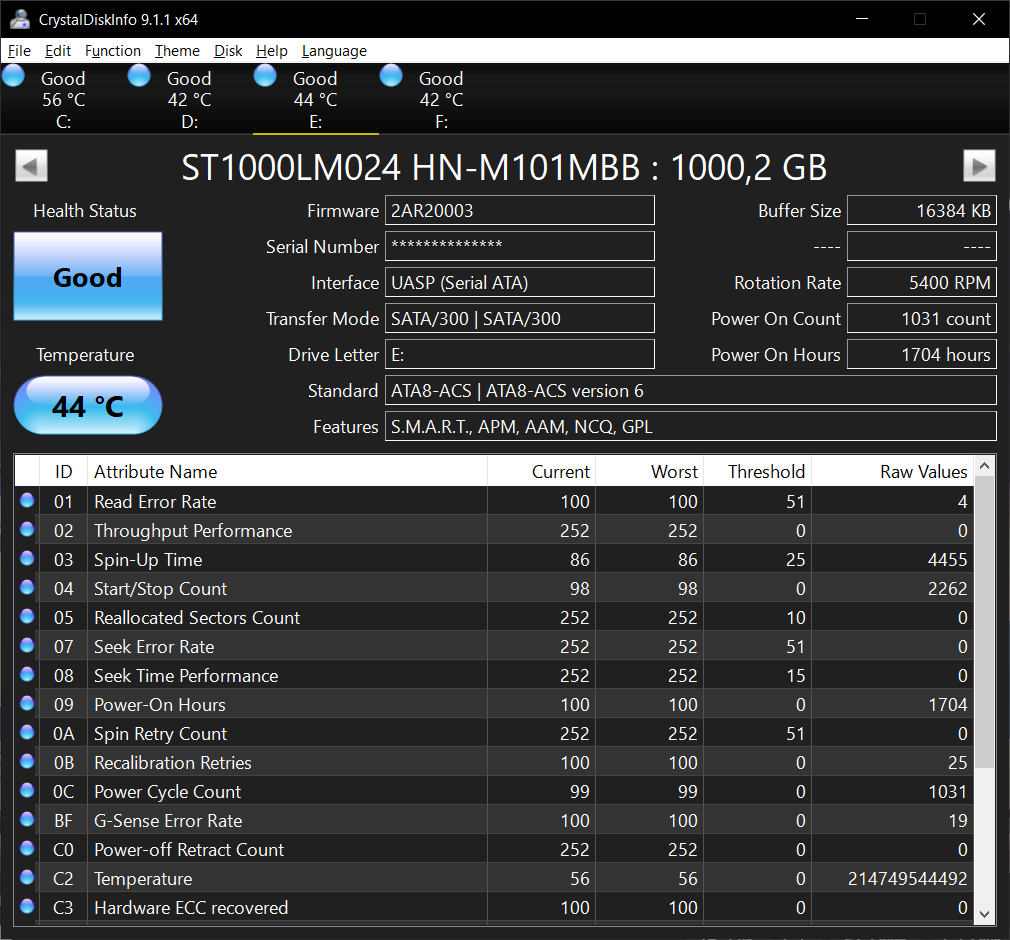Click the Firmware field 2AR20003

(520, 211)
